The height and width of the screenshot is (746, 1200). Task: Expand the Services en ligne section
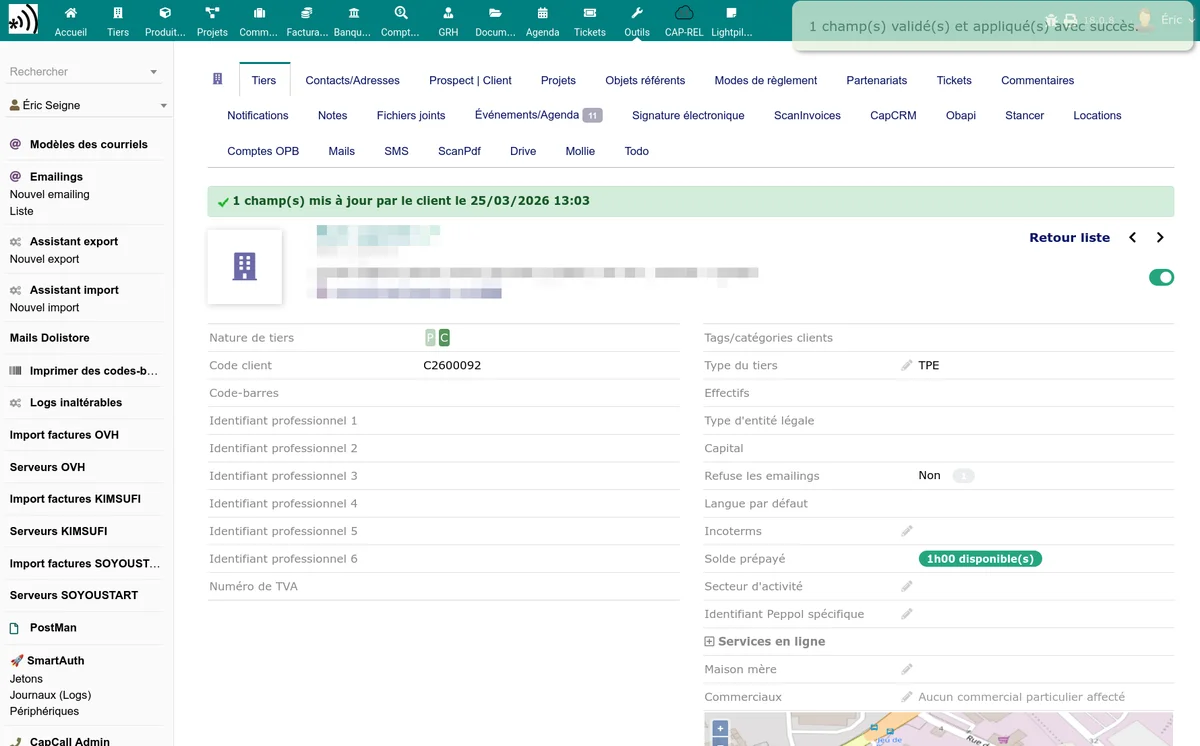765,642
